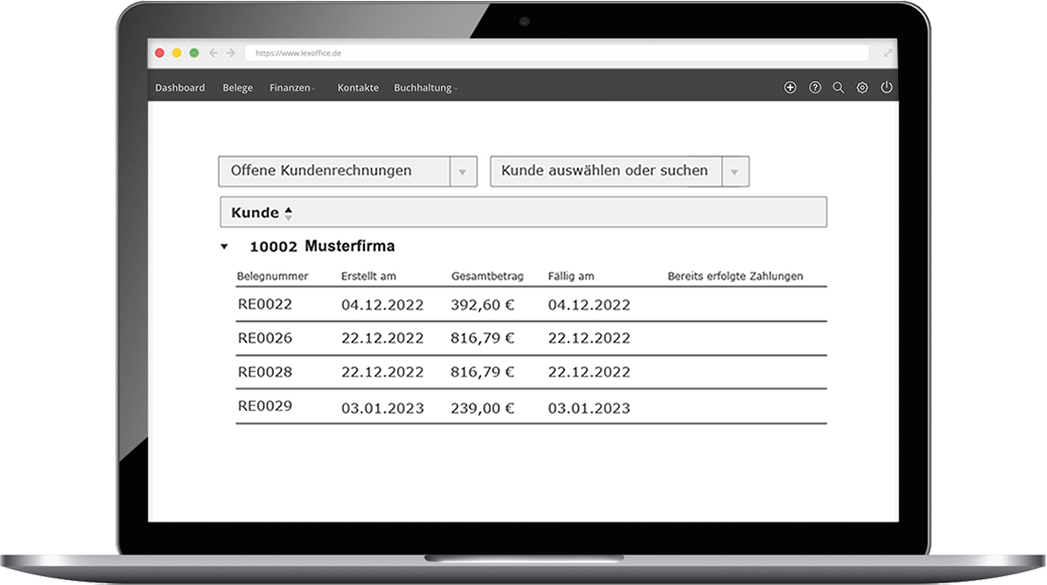The image size is (1047, 585).
Task: Click RE0029 due date 03.01.2023
Action: (x=589, y=408)
